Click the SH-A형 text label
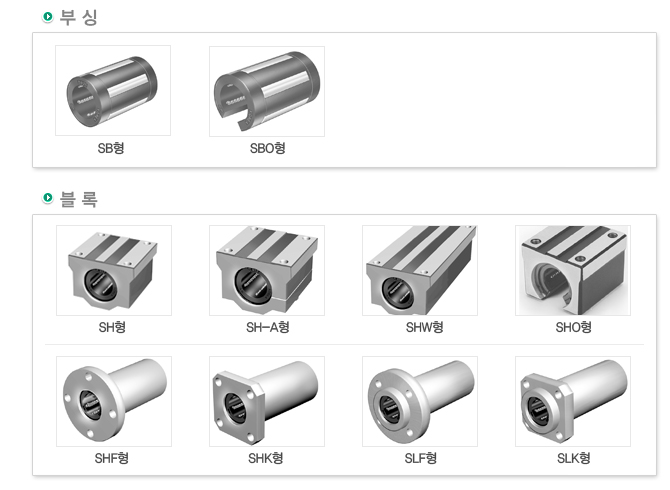The image size is (670, 490). click(x=267, y=327)
